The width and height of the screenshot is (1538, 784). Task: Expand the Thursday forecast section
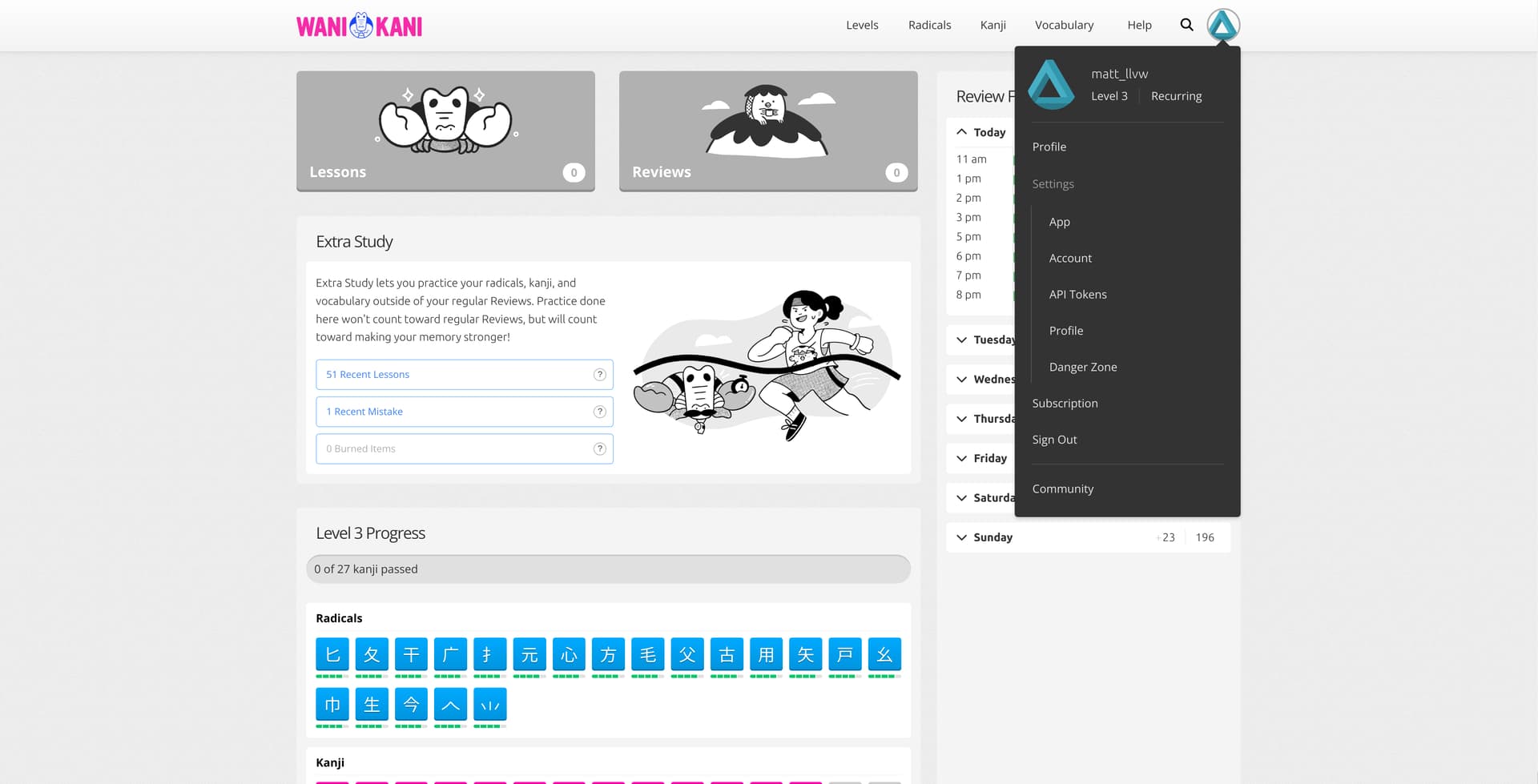click(980, 419)
